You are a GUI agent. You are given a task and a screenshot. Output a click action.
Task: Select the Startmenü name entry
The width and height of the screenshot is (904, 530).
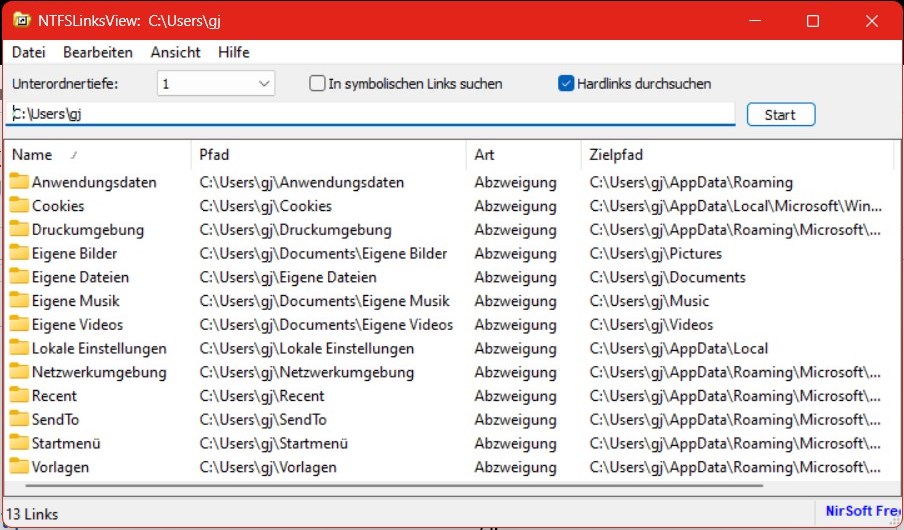(66, 443)
